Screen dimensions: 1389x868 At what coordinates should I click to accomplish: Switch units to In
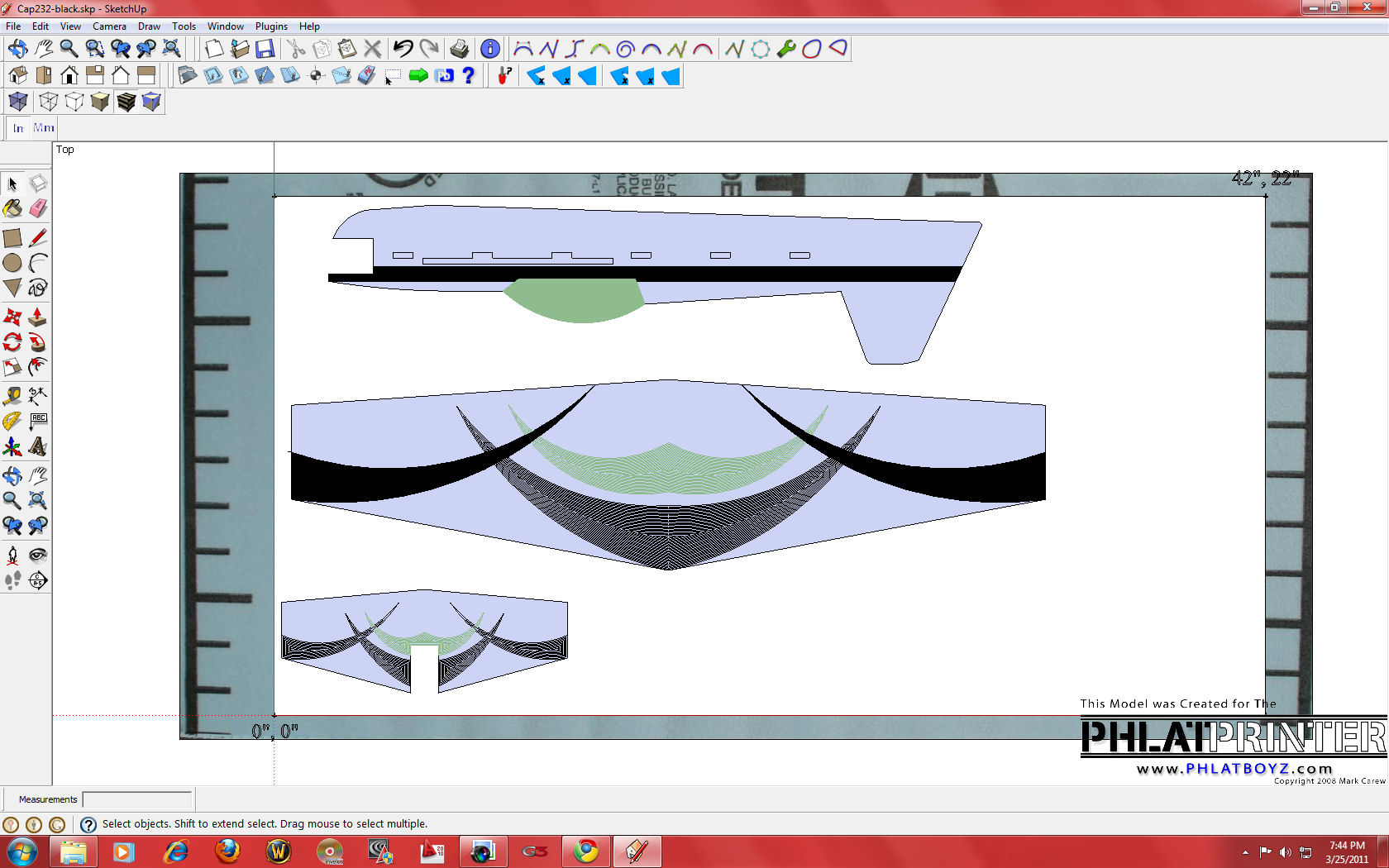point(18,128)
